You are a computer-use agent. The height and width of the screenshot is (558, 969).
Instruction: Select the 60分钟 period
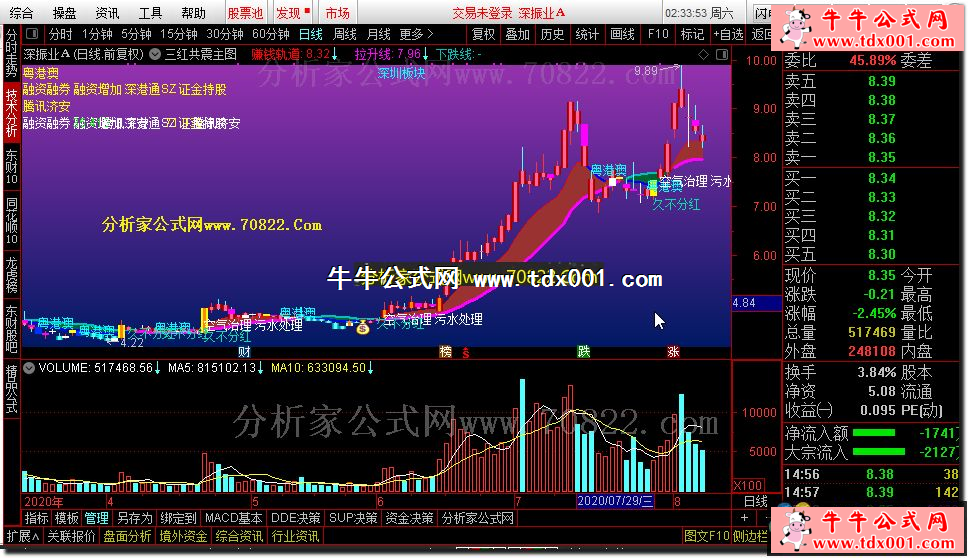tap(271, 34)
